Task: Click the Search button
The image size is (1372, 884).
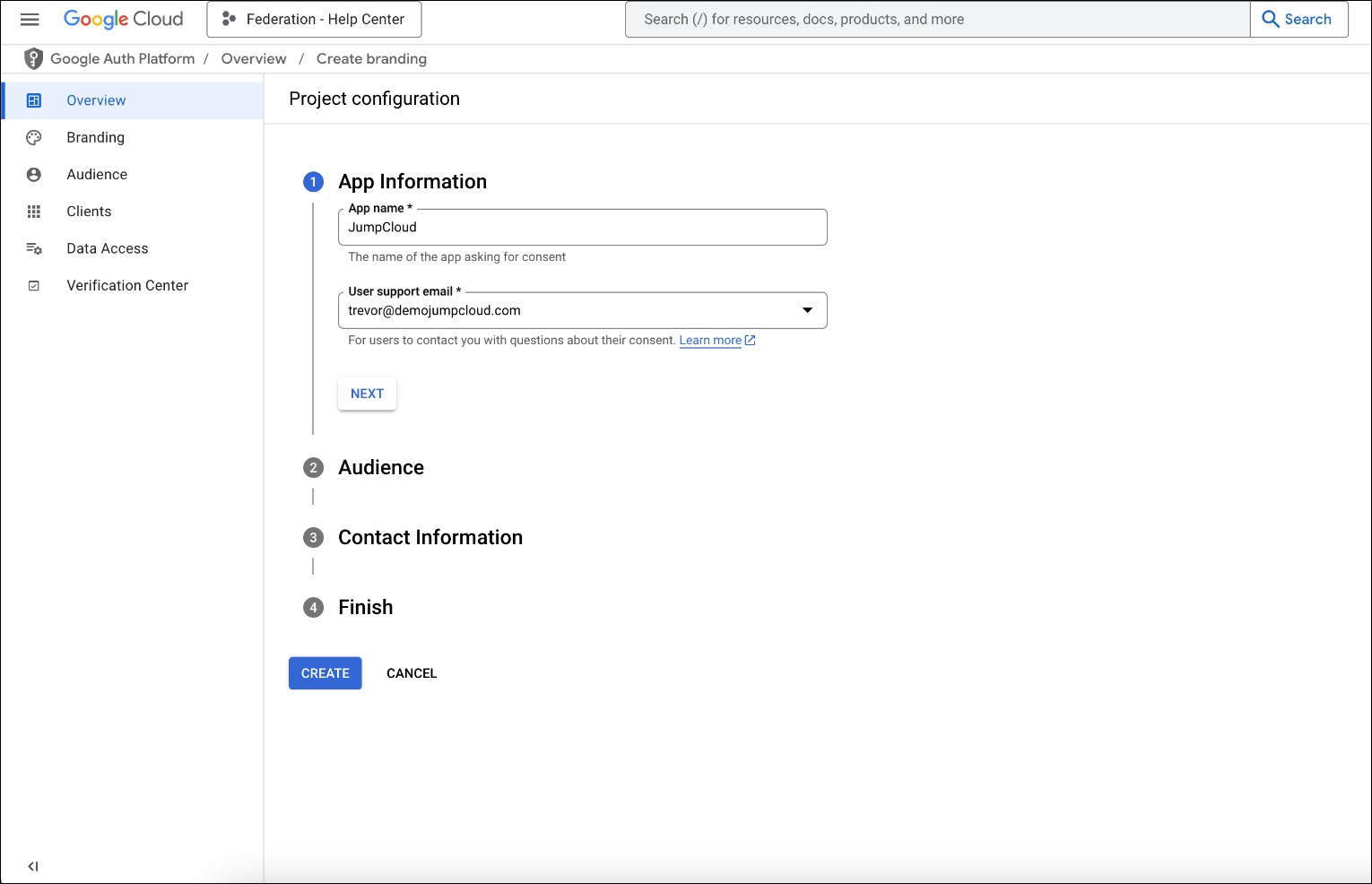Action: point(1298,18)
